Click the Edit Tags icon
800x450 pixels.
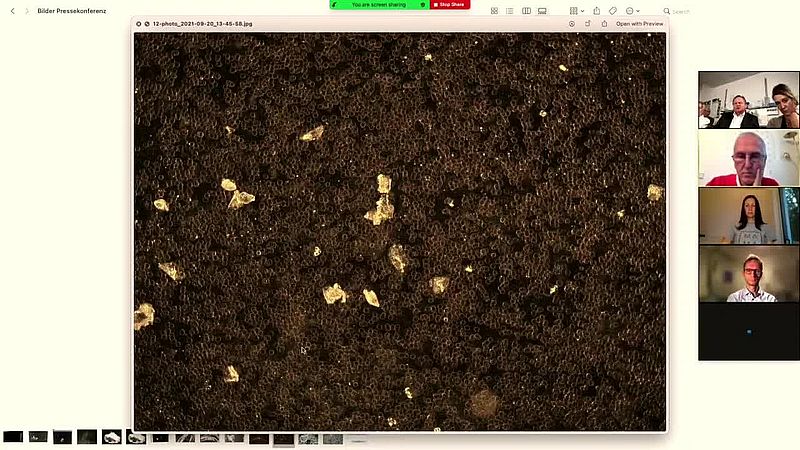coord(613,11)
